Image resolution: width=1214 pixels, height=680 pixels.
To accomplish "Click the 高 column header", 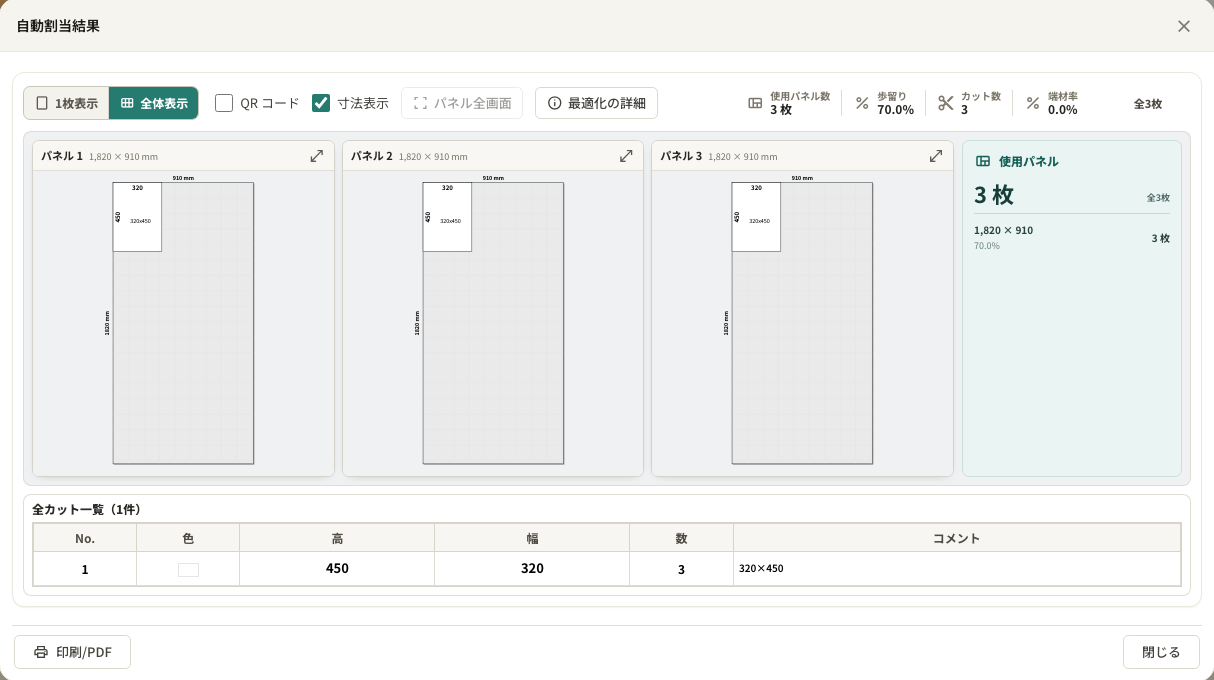I will tap(337, 538).
